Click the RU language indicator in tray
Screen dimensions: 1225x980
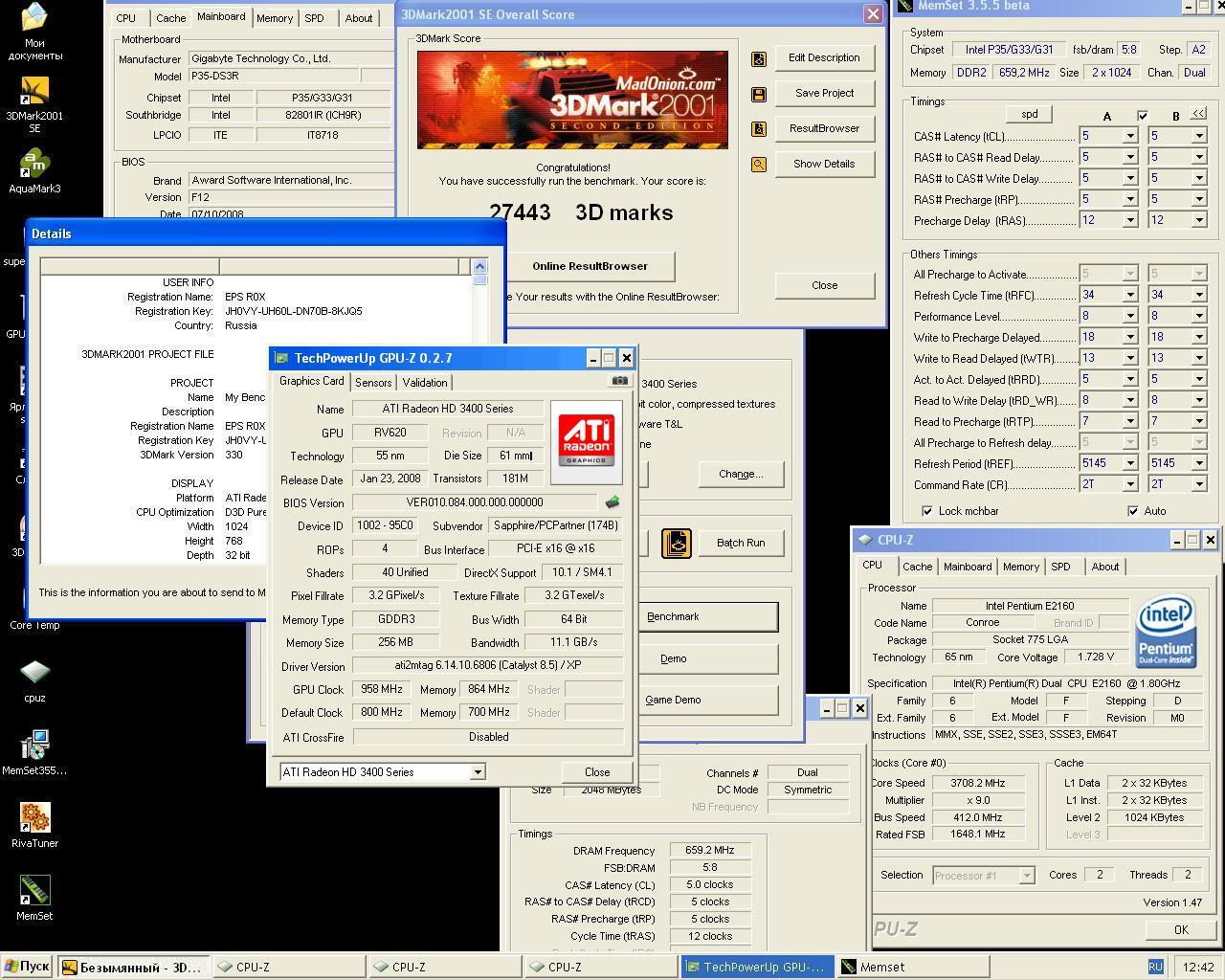(x=1155, y=967)
